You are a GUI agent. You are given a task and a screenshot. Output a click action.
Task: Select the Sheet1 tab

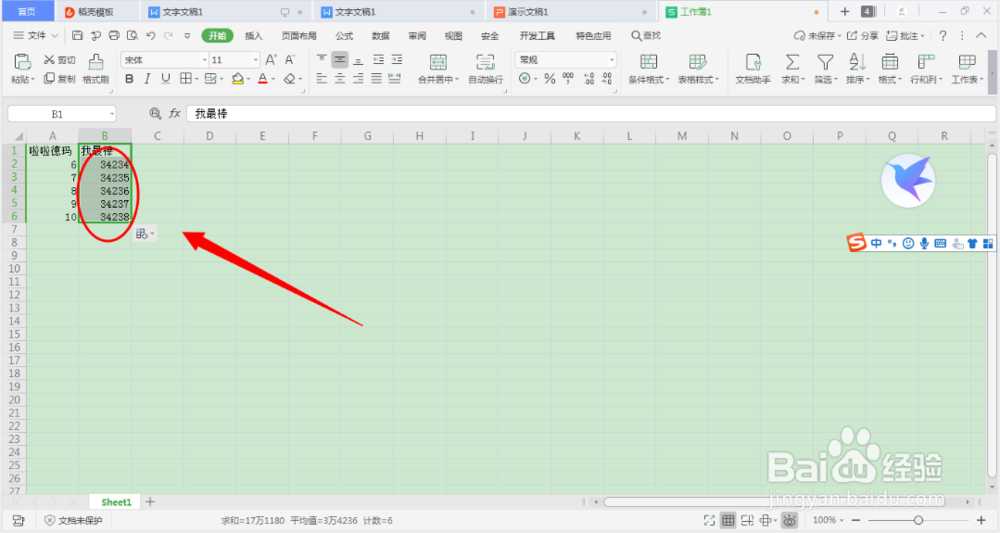(116, 502)
